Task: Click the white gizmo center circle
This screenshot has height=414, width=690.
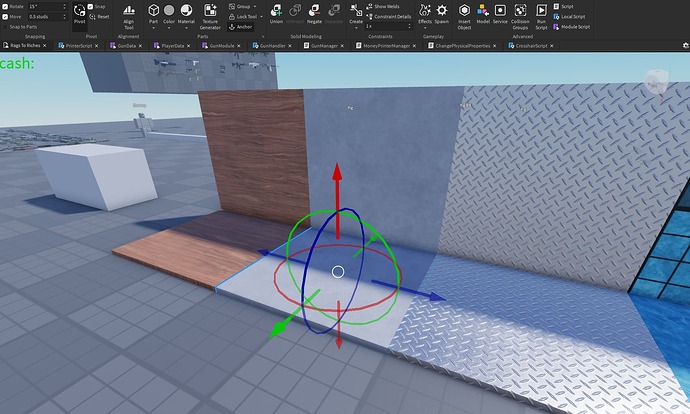Action: pos(338,272)
